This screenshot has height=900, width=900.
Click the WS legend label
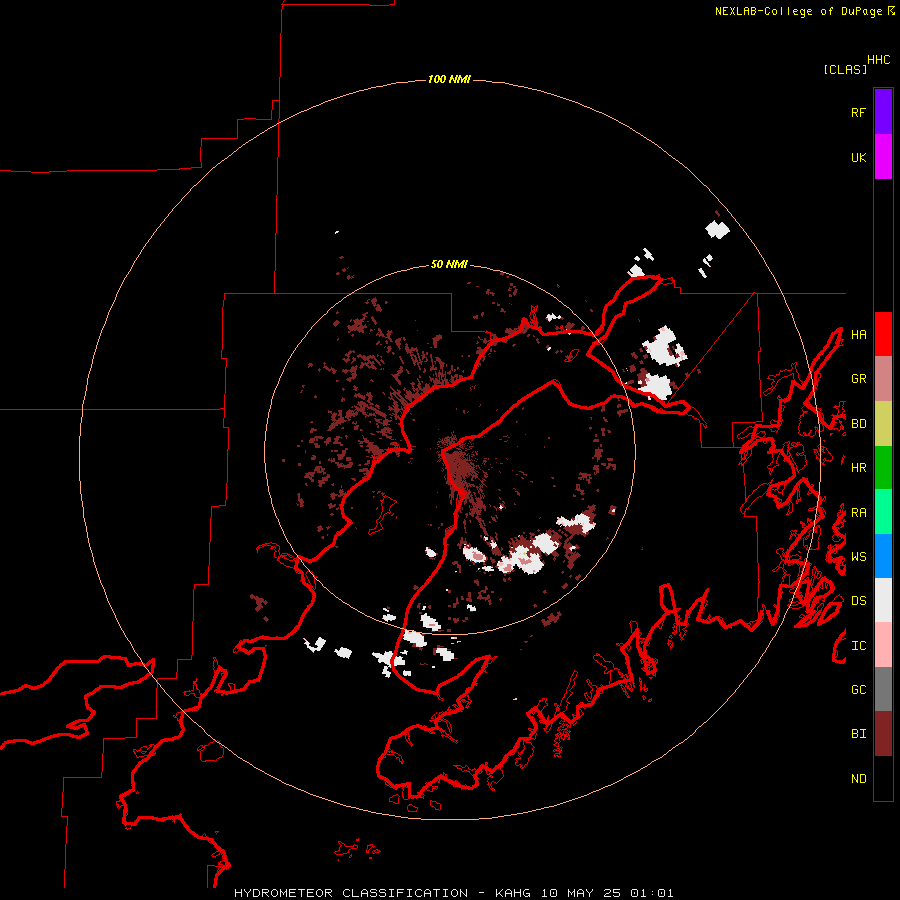(x=858, y=557)
